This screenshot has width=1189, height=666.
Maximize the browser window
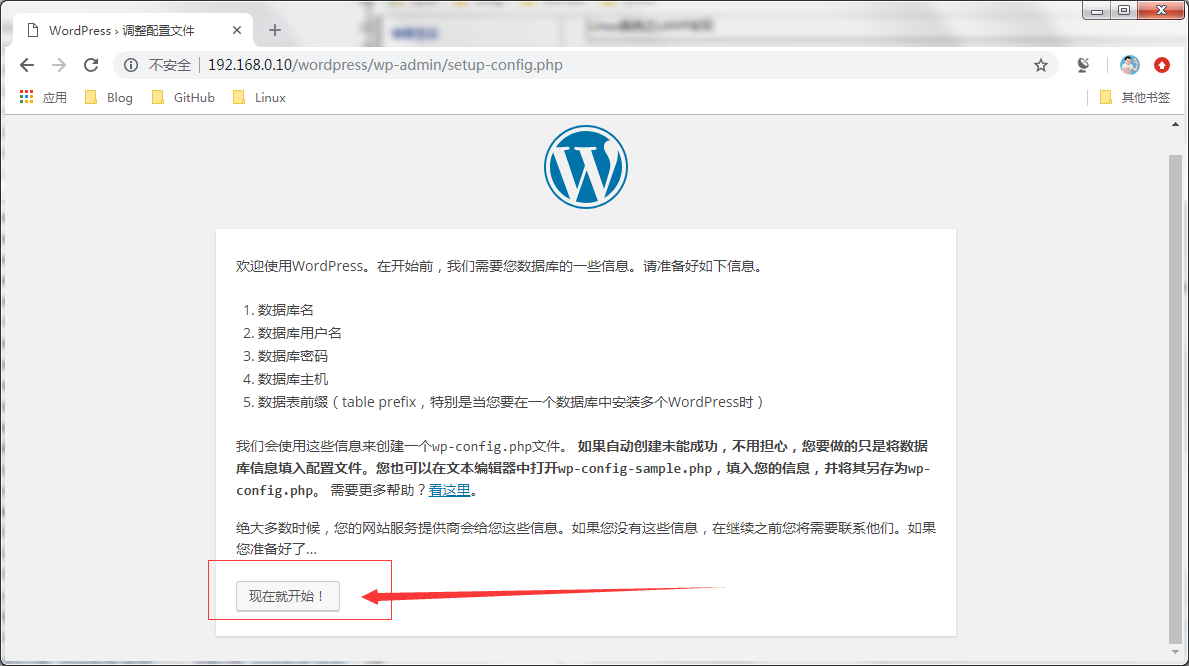coord(1124,11)
